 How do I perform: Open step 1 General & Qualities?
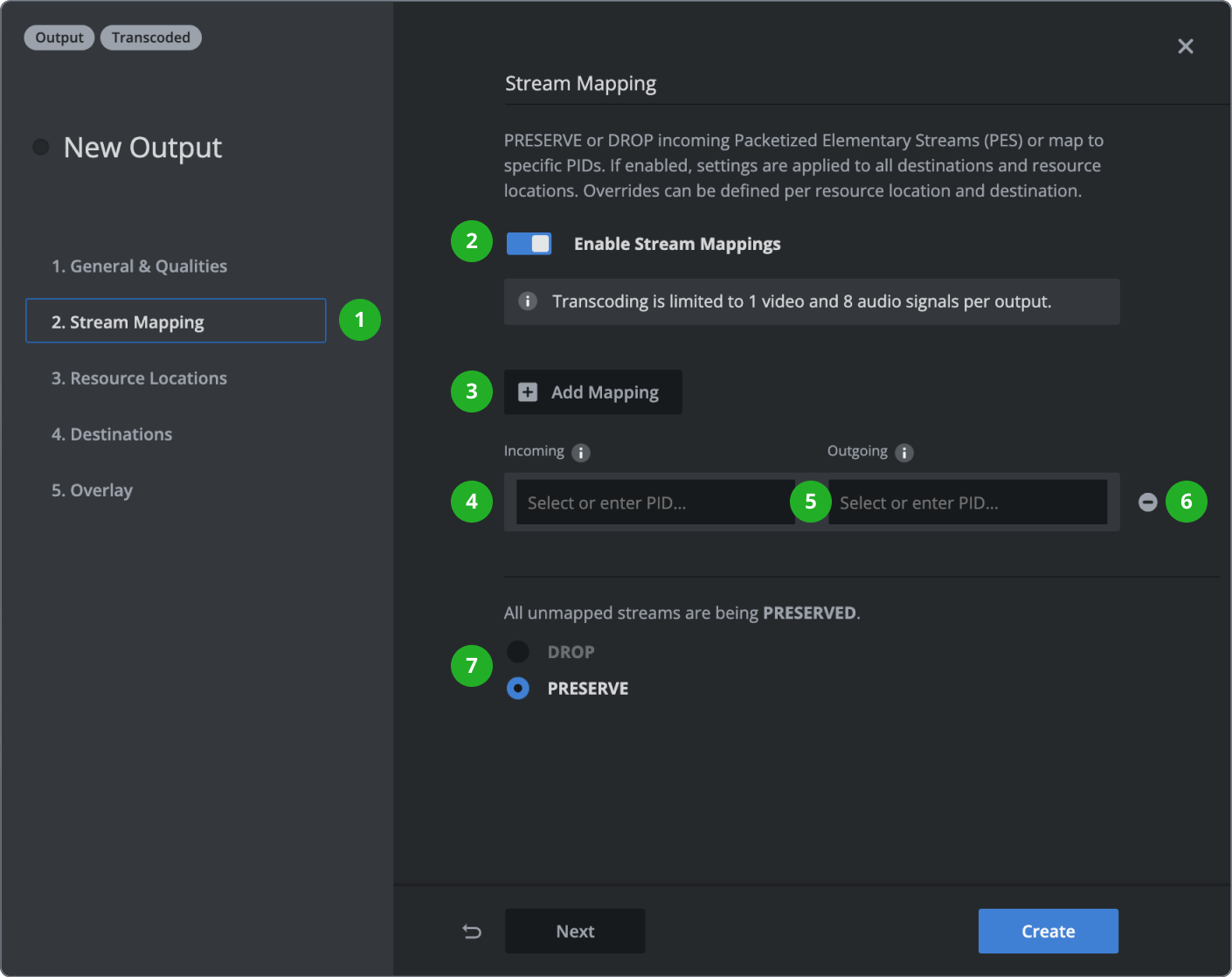(x=140, y=266)
